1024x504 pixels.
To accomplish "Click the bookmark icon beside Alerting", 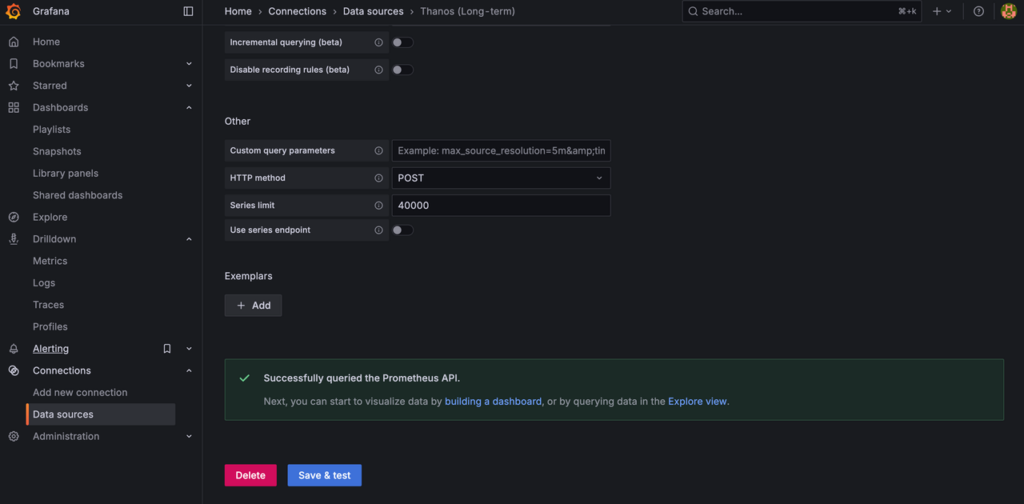I will (167, 349).
